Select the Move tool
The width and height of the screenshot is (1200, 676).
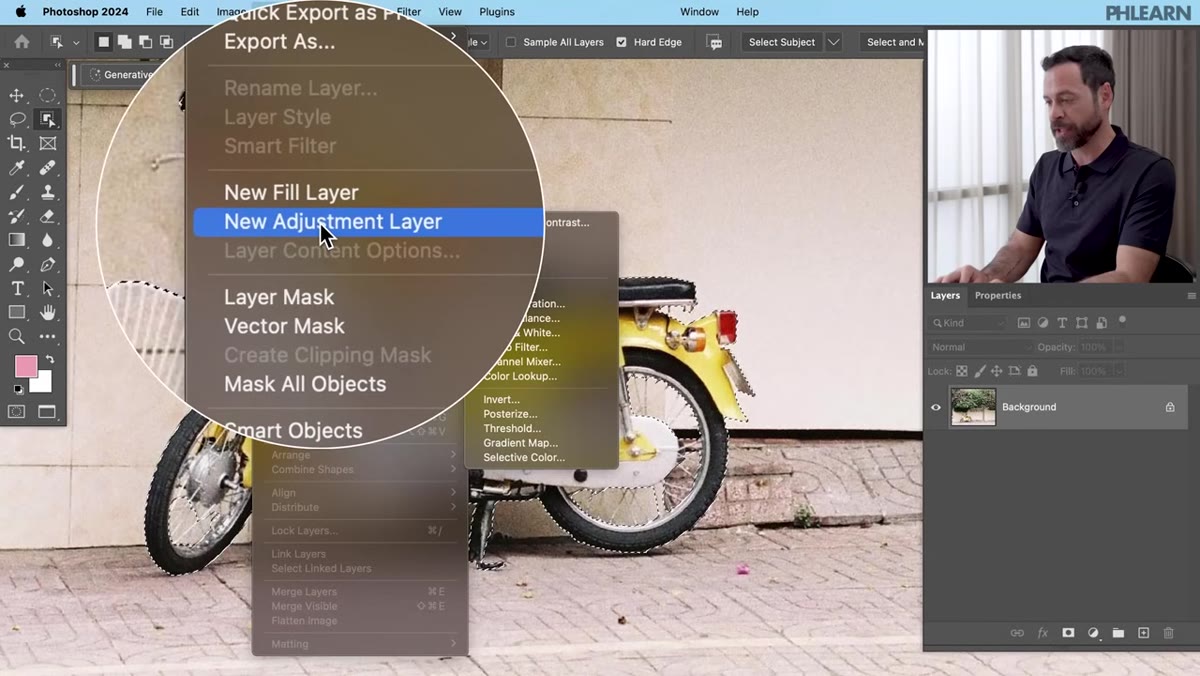(17, 95)
